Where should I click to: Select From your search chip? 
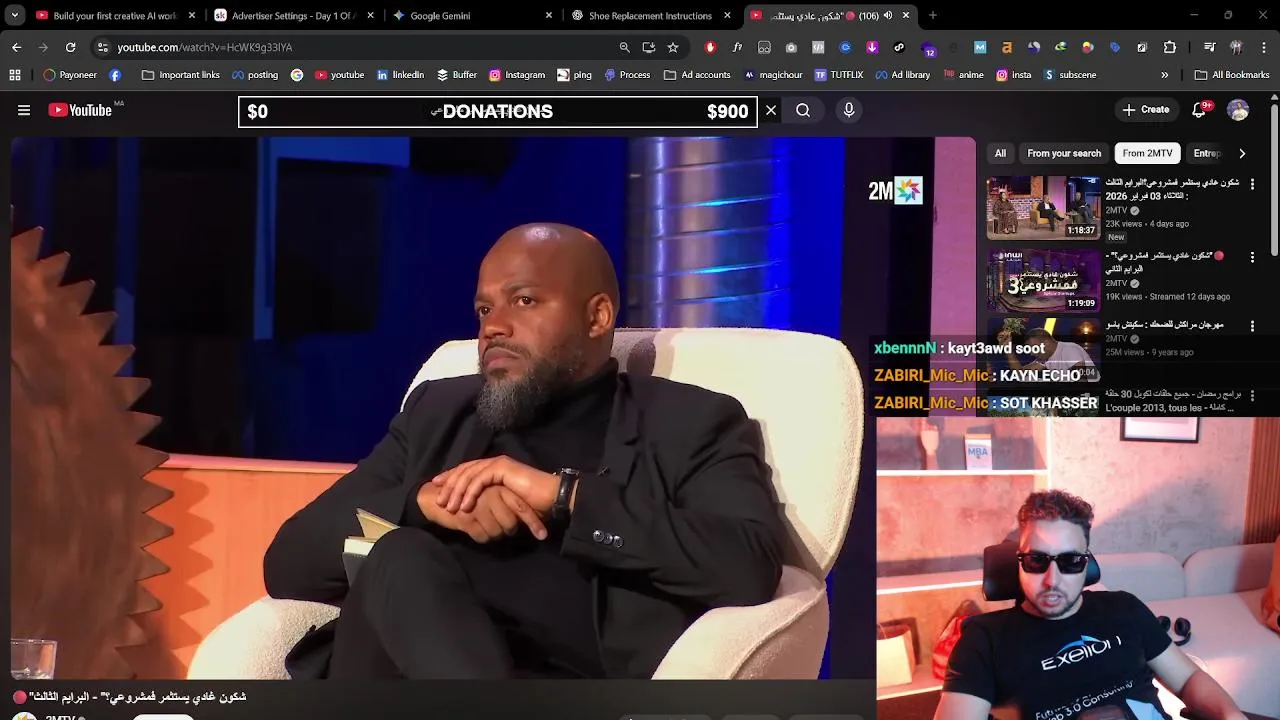[1064, 153]
